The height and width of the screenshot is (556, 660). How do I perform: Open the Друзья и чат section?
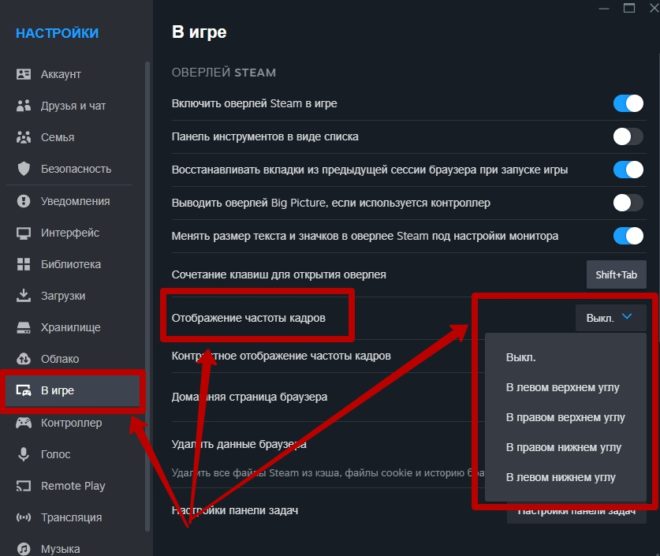tap(73, 106)
